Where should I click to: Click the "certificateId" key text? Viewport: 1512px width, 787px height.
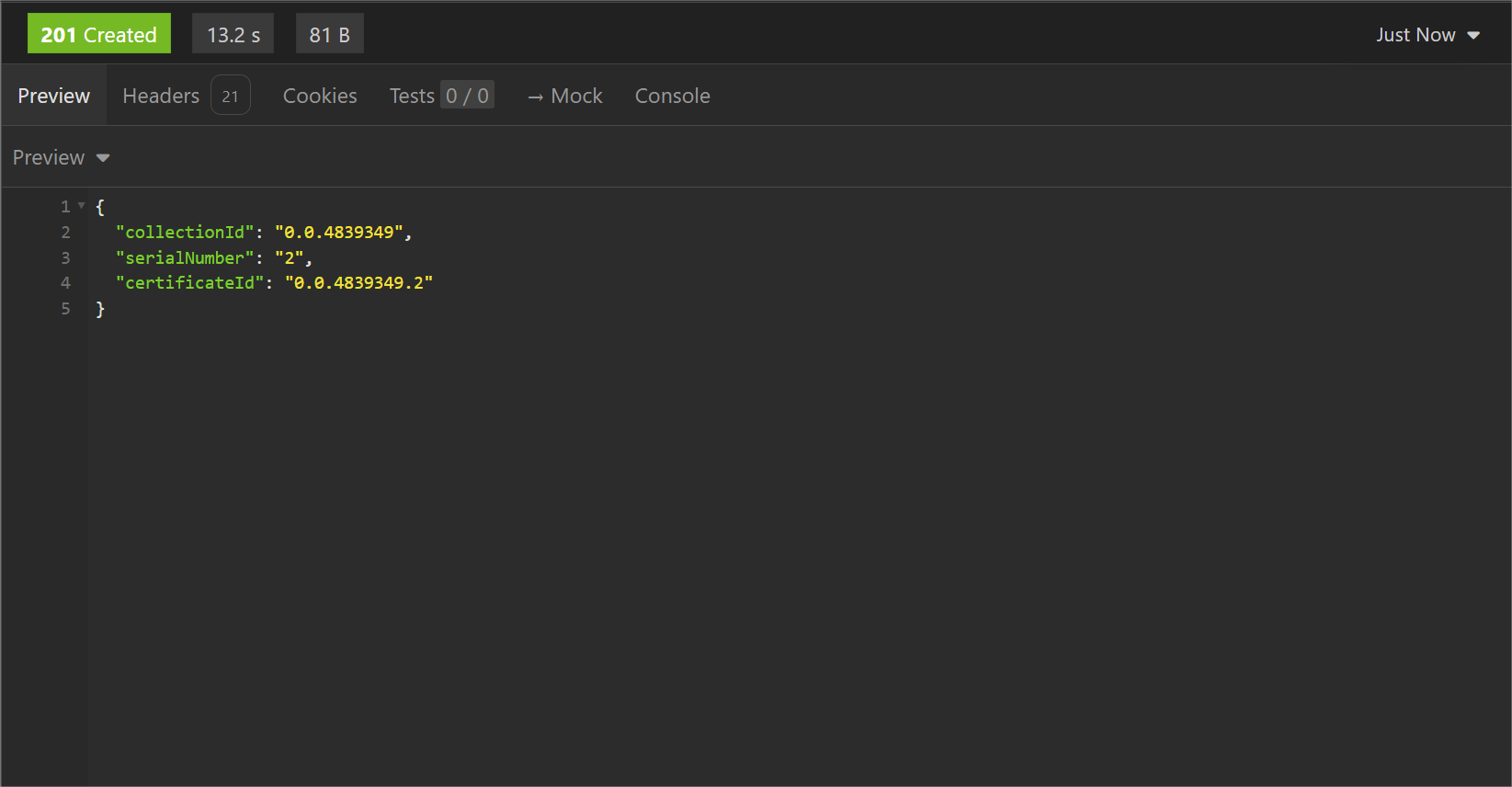pyautogui.click(x=190, y=283)
